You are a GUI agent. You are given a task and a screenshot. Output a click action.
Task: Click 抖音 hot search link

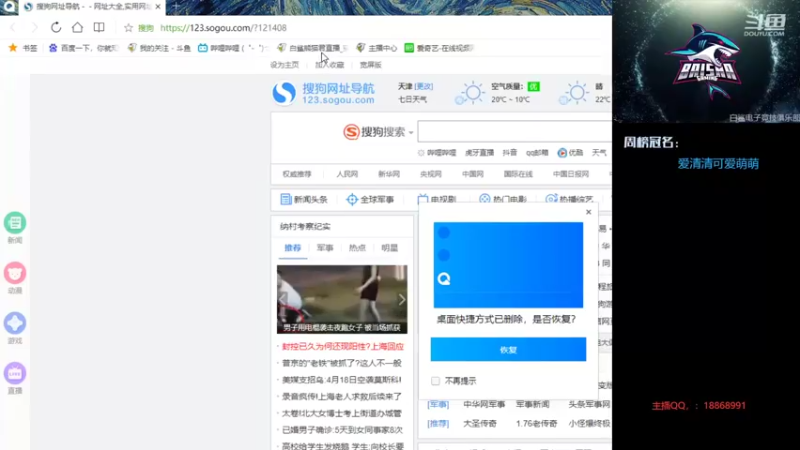click(510, 153)
